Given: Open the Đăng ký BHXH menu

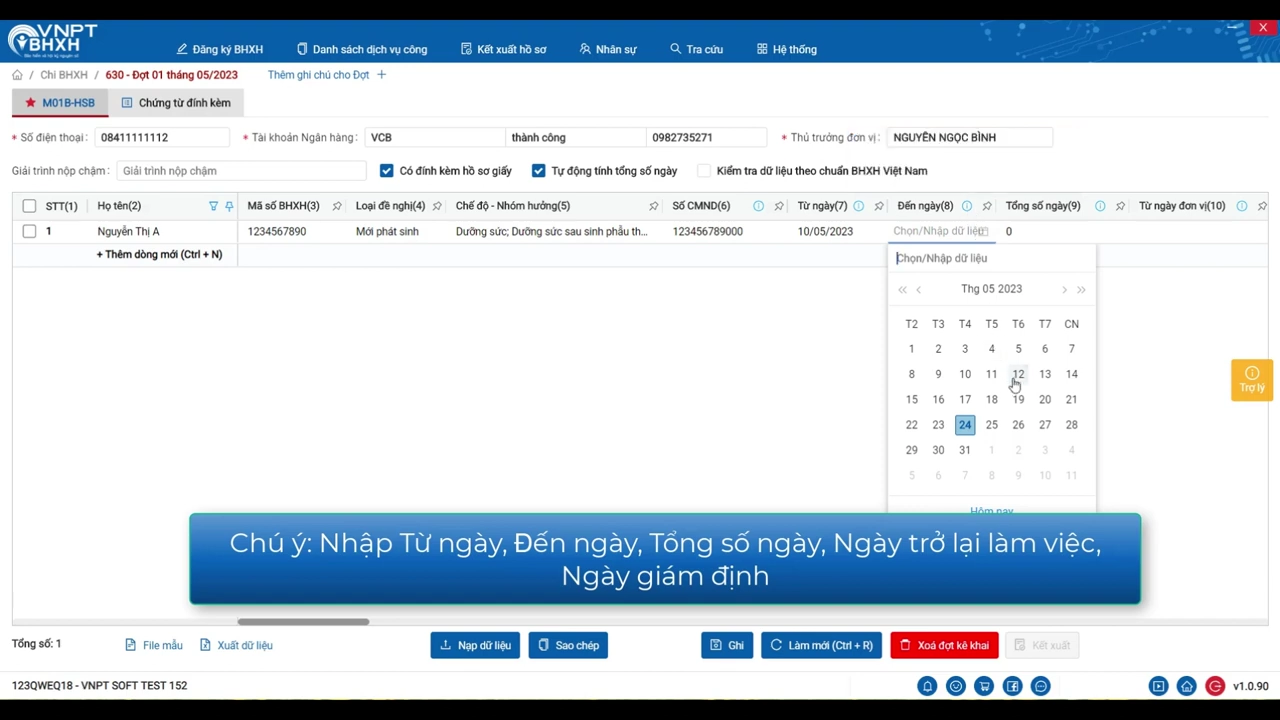Looking at the screenshot, I should pos(220,49).
